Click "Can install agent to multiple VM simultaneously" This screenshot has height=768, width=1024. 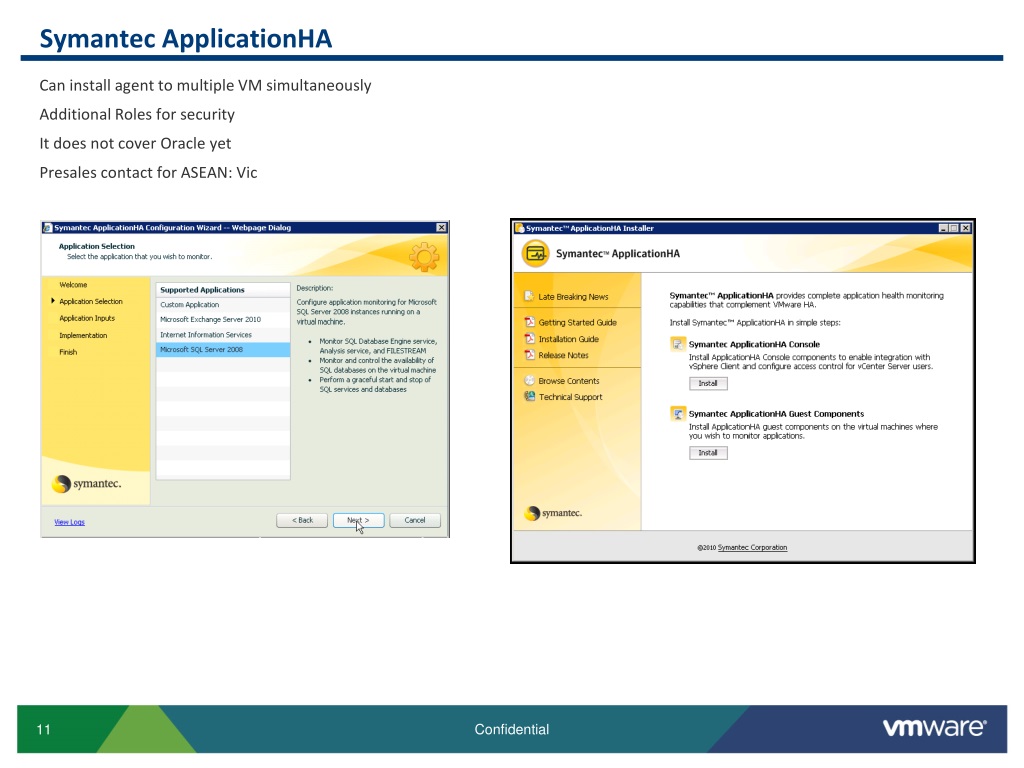(x=205, y=86)
